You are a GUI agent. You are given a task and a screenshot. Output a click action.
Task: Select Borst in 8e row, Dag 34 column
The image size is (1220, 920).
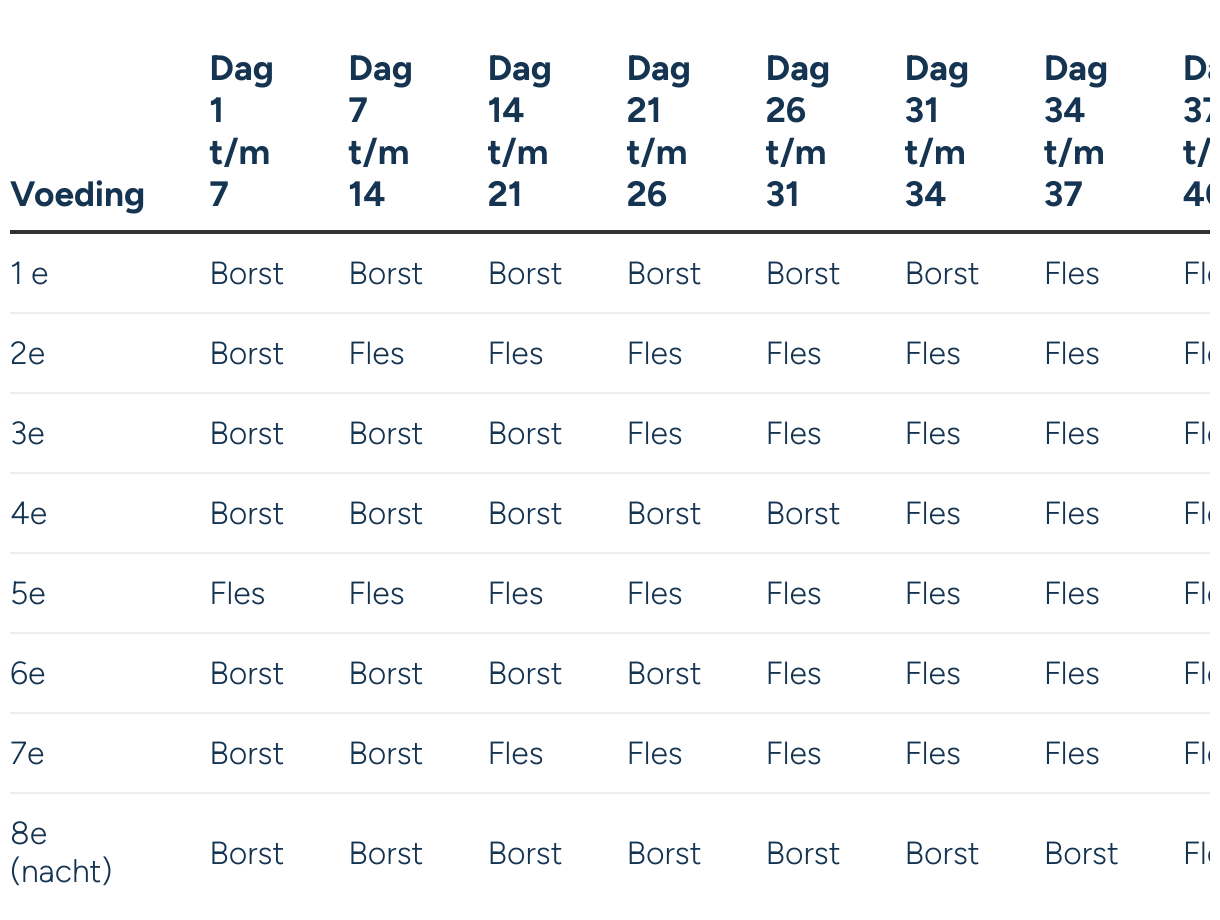(x=1081, y=854)
